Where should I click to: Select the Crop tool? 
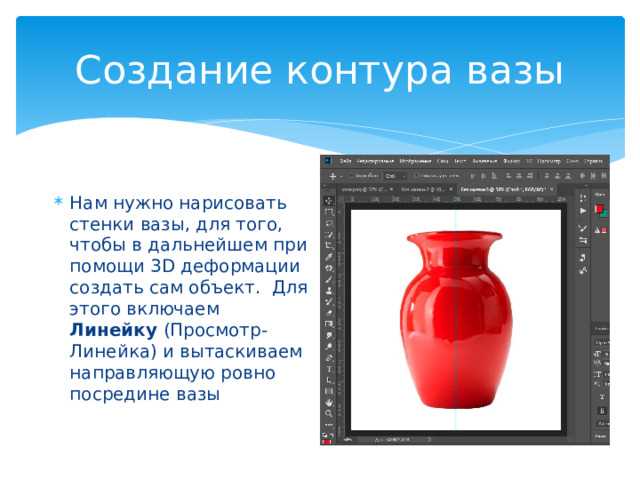(x=329, y=246)
